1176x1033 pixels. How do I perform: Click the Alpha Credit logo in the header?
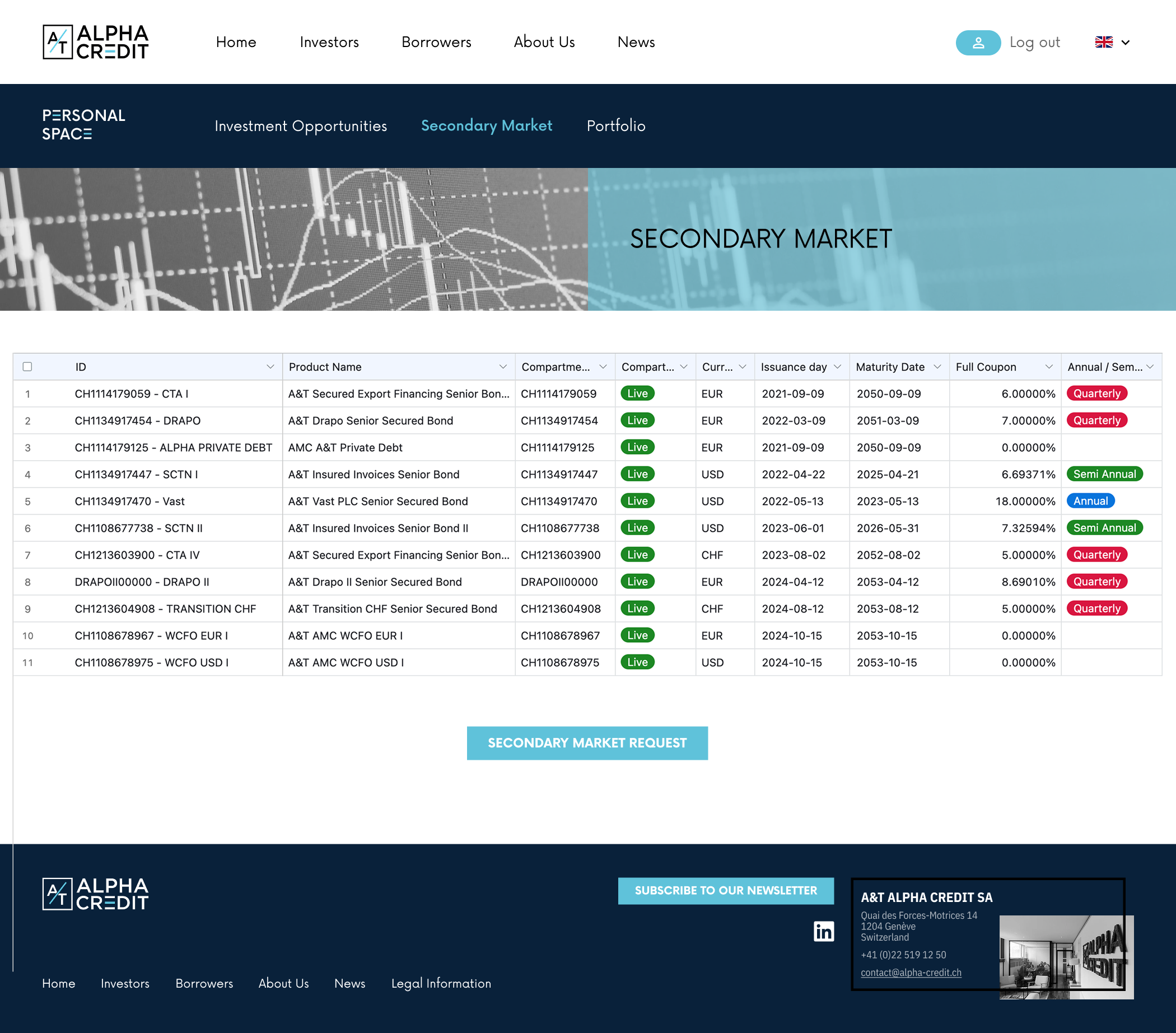pyautogui.click(x=95, y=42)
